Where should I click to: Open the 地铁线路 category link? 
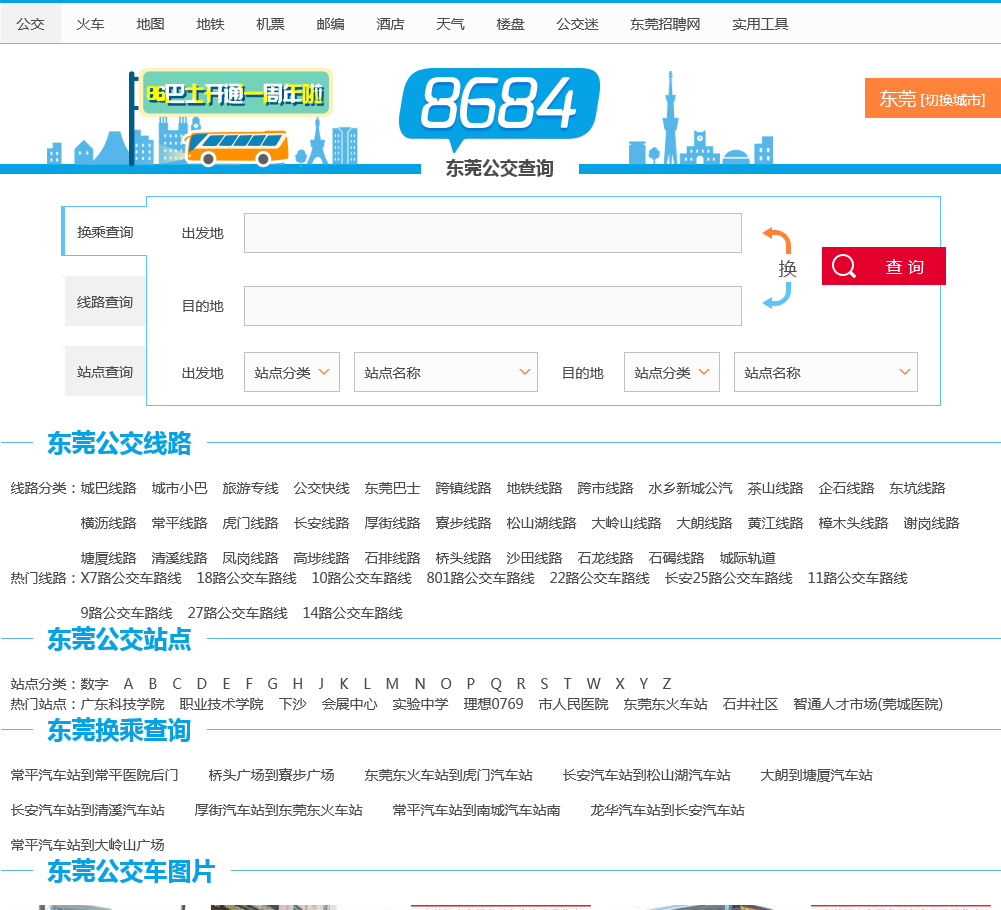pyautogui.click(x=534, y=489)
